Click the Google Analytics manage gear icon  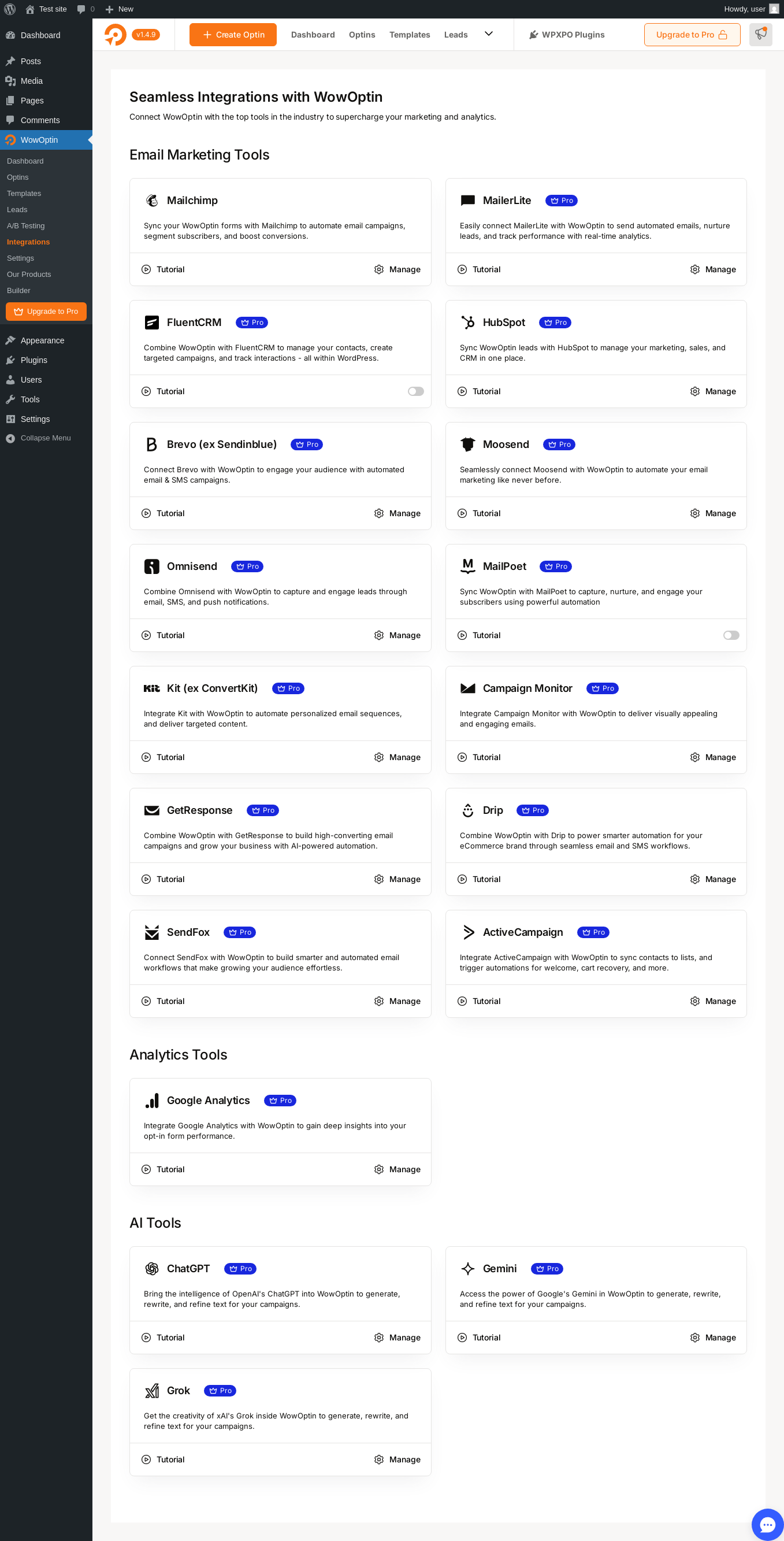click(x=378, y=1169)
